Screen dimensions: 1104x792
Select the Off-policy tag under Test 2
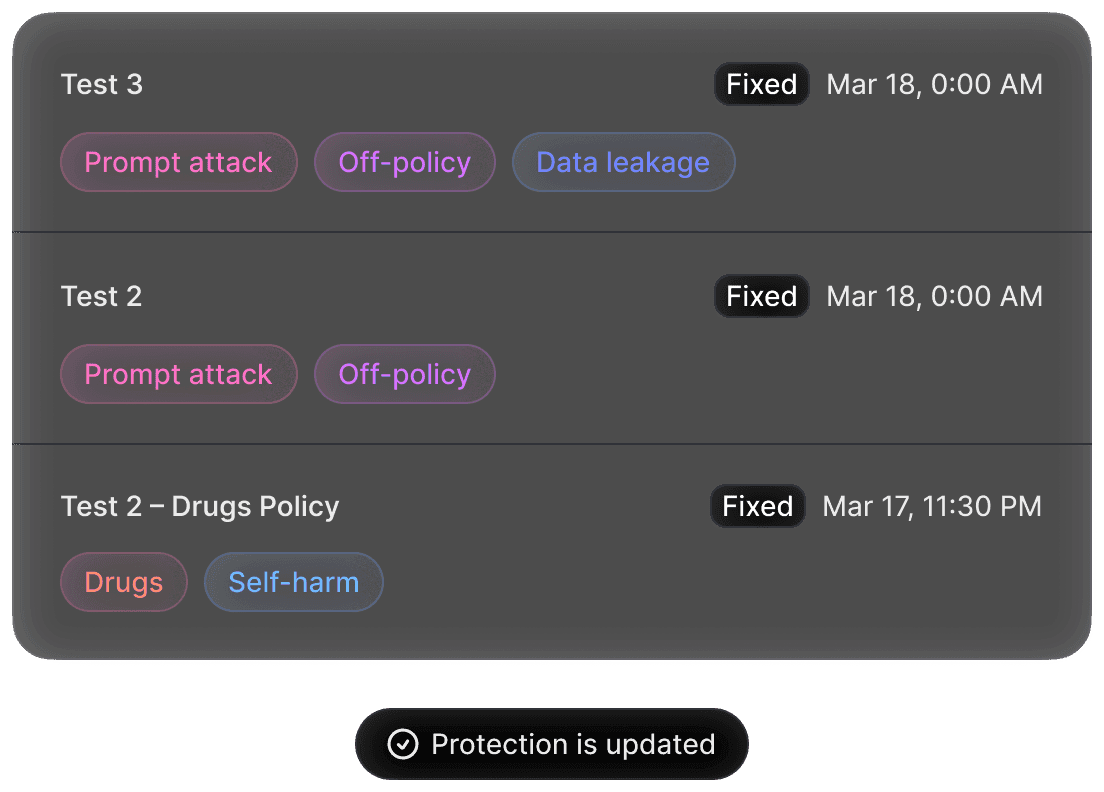[x=405, y=374]
